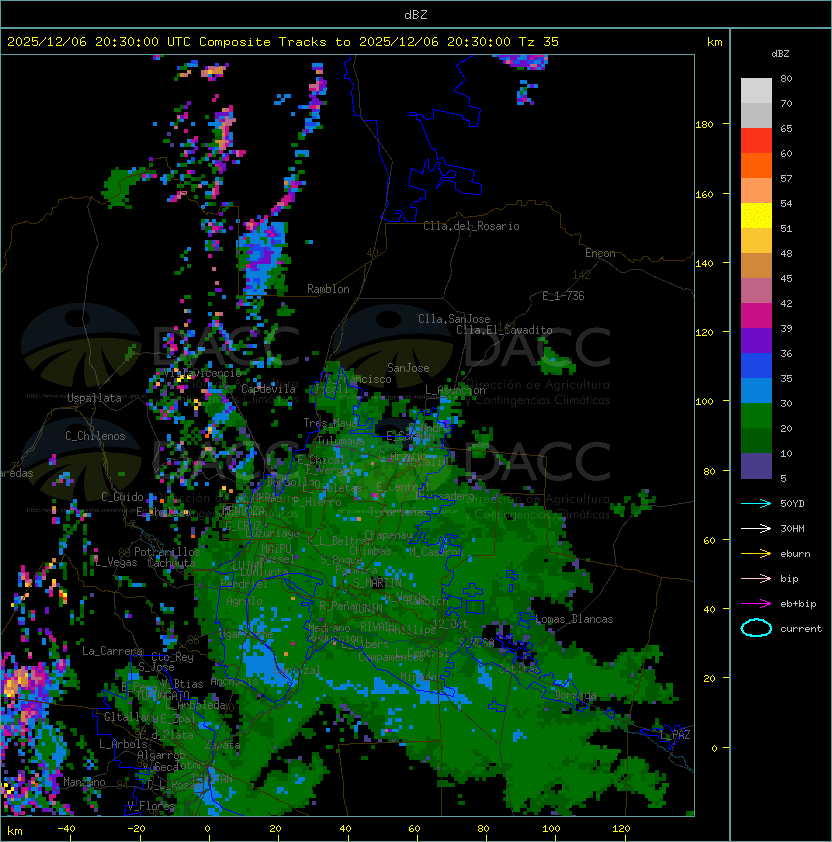Click the 'dBZ' title at the top

tap(416, 15)
